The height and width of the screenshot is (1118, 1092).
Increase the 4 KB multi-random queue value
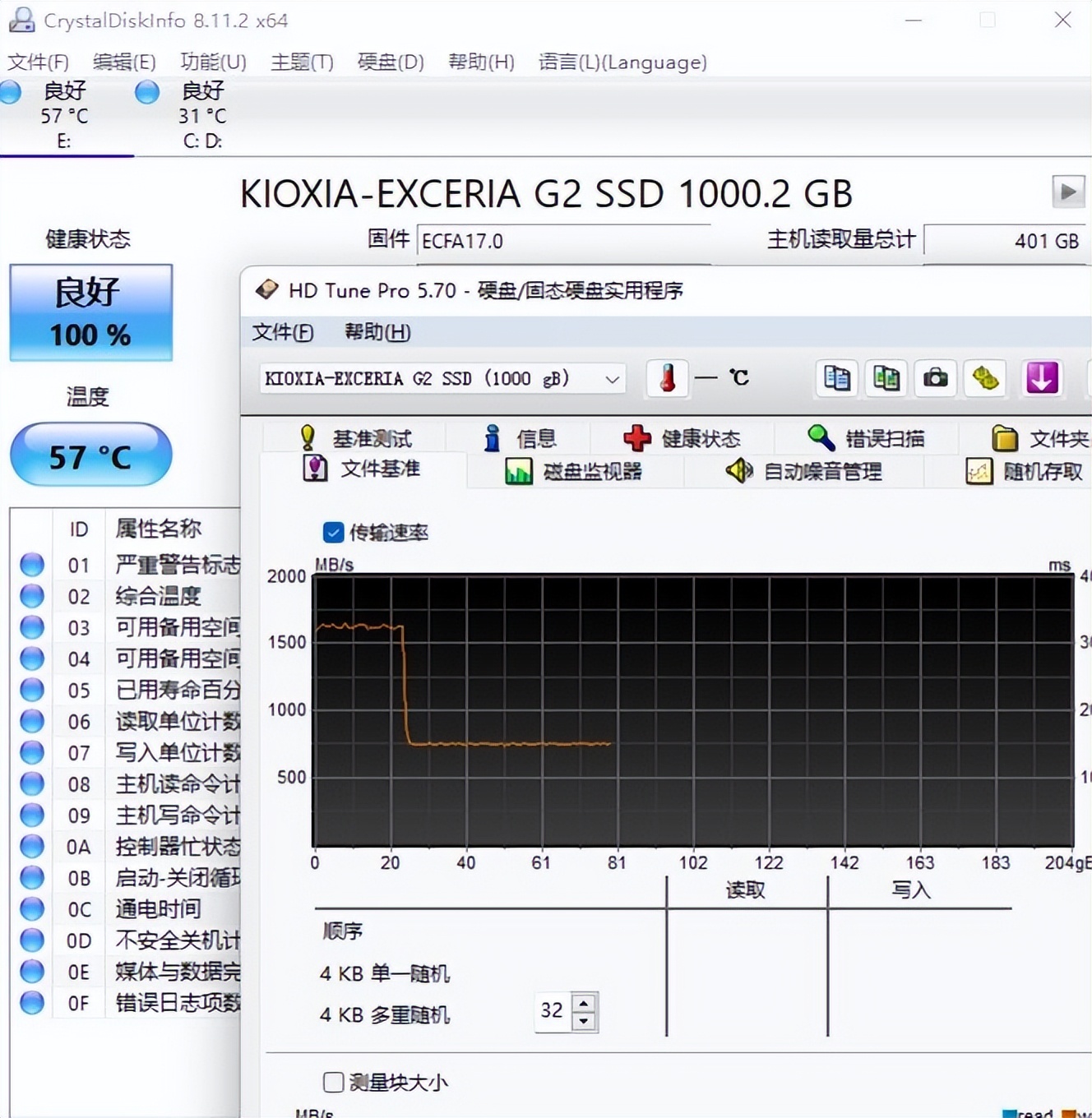pyautogui.click(x=583, y=1002)
